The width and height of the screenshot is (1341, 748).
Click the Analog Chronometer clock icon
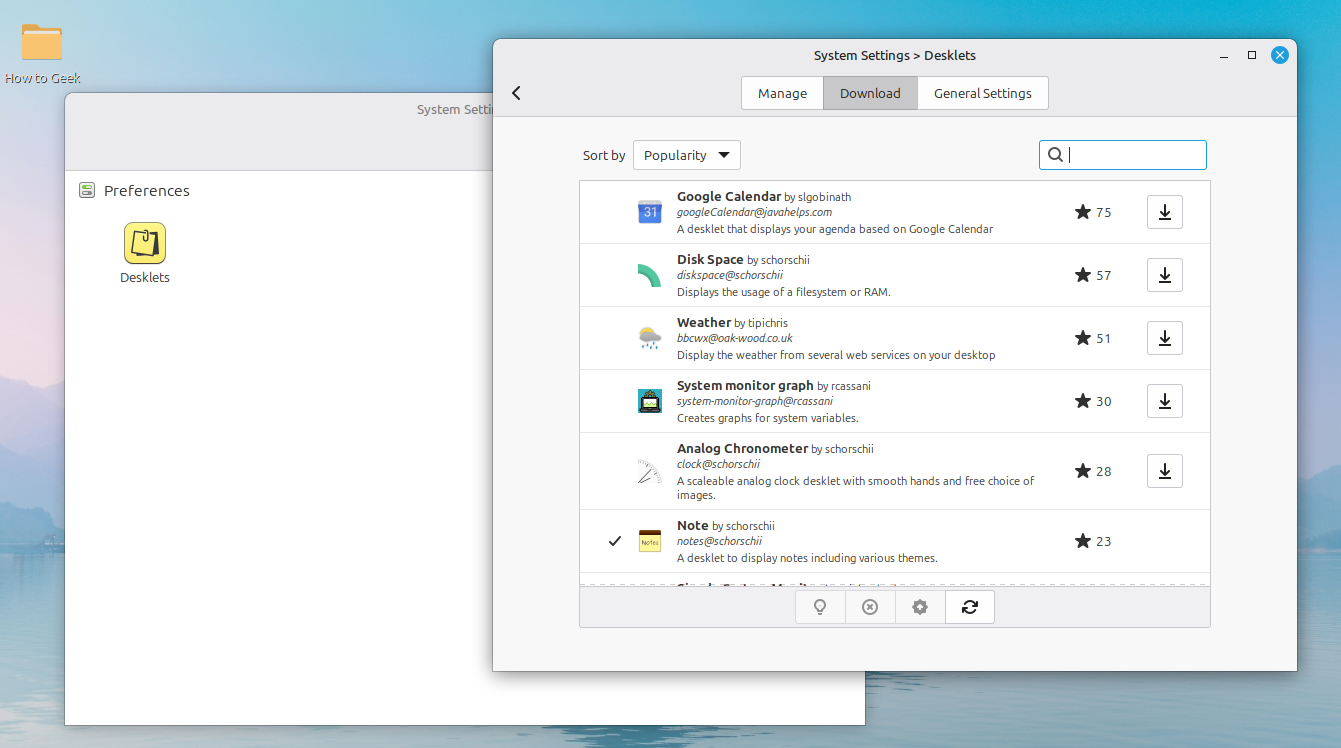point(650,471)
